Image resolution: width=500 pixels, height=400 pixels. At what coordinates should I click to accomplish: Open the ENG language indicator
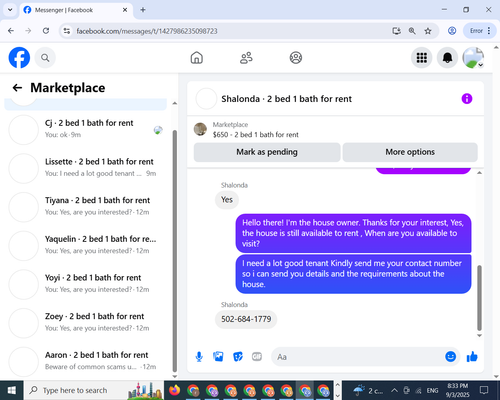point(432,390)
